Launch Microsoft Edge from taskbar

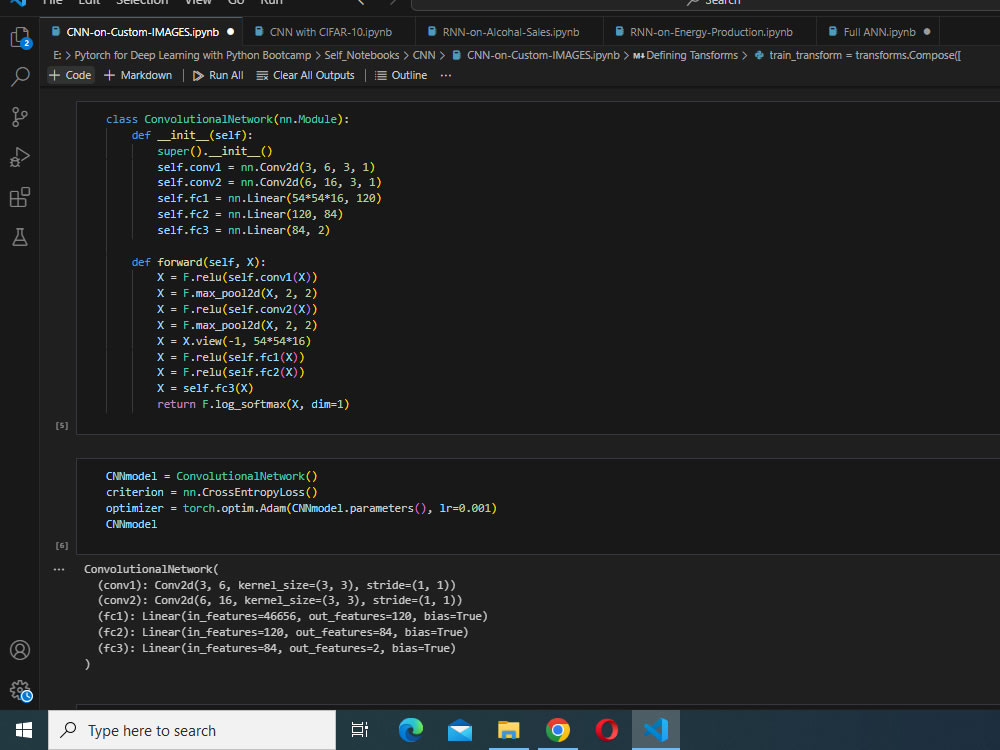point(411,730)
